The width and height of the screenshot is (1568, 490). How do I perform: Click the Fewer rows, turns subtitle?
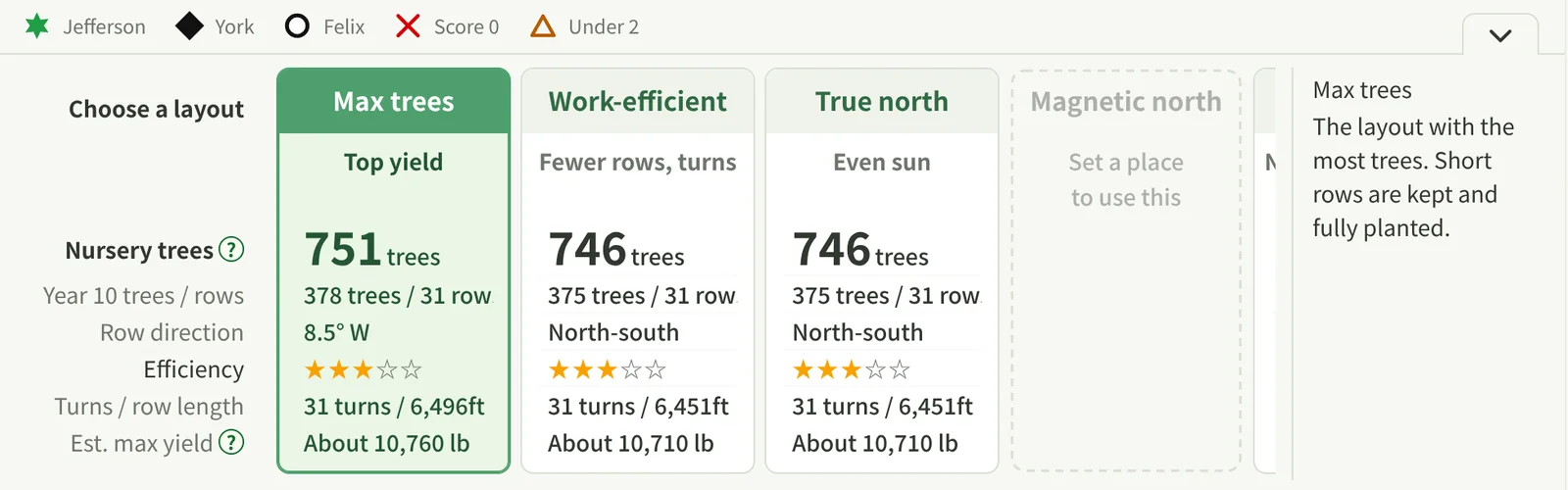pyautogui.click(x=638, y=163)
